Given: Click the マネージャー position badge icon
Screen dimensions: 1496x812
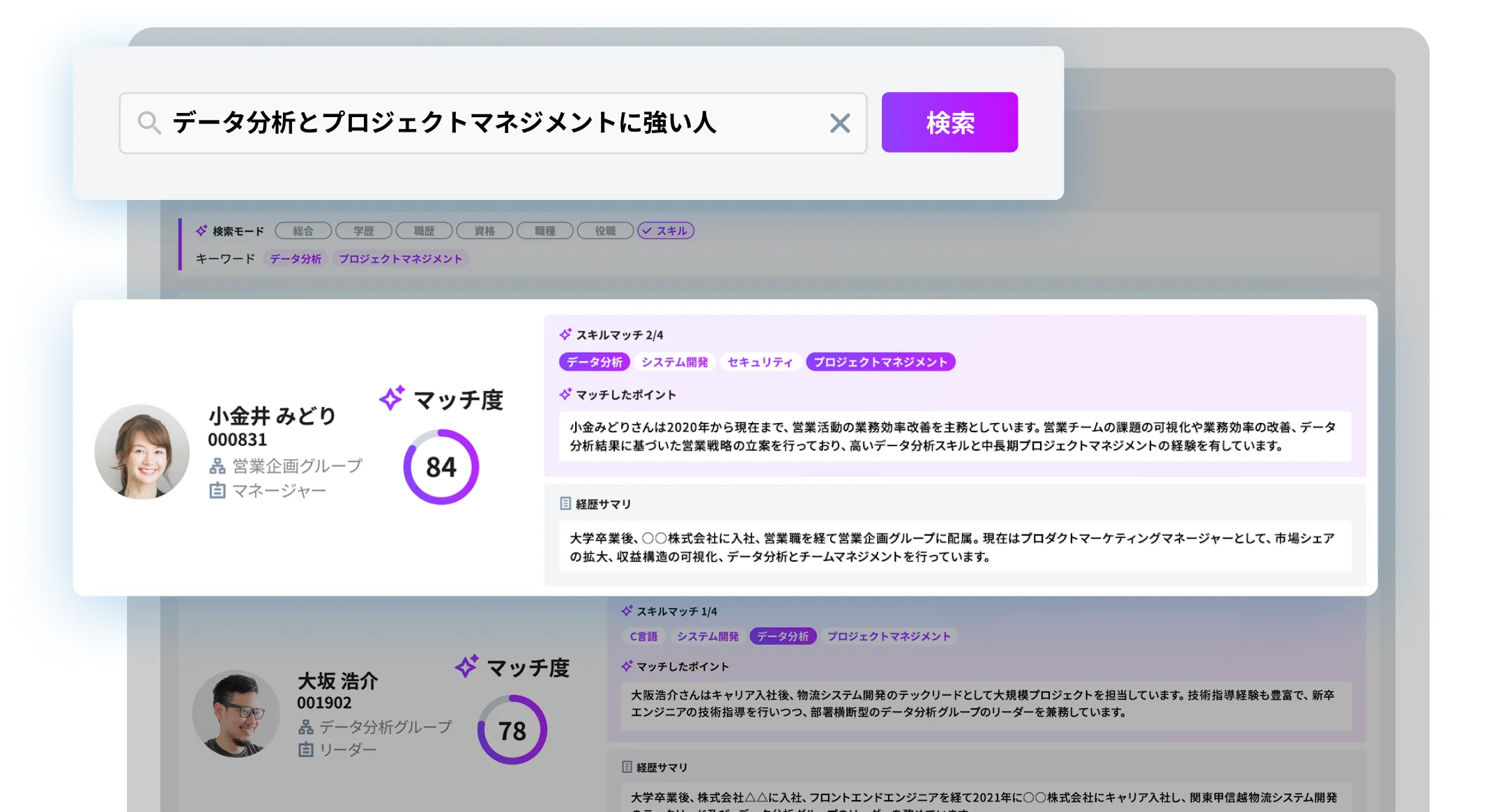Looking at the screenshot, I should pyautogui.click(x=217, y=491).
